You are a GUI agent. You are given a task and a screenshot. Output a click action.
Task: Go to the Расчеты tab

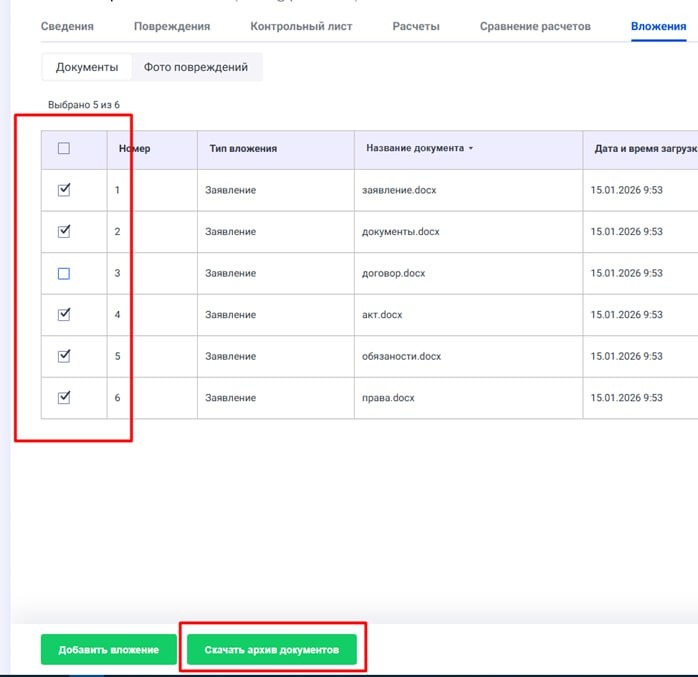point(416,26)
